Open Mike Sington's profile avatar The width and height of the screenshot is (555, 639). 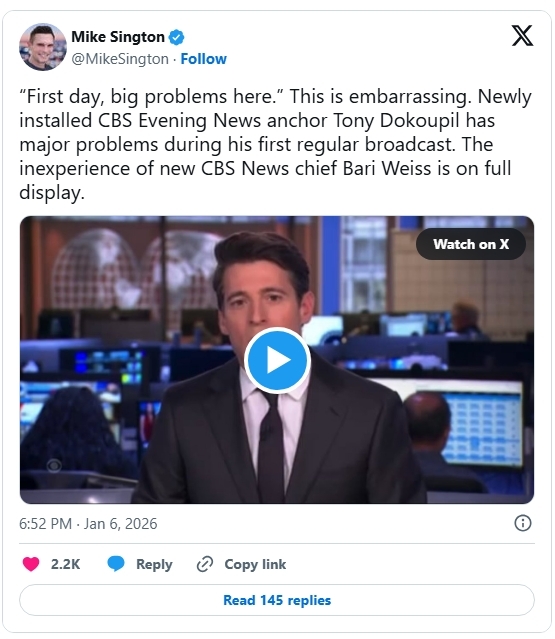point(43,47)
